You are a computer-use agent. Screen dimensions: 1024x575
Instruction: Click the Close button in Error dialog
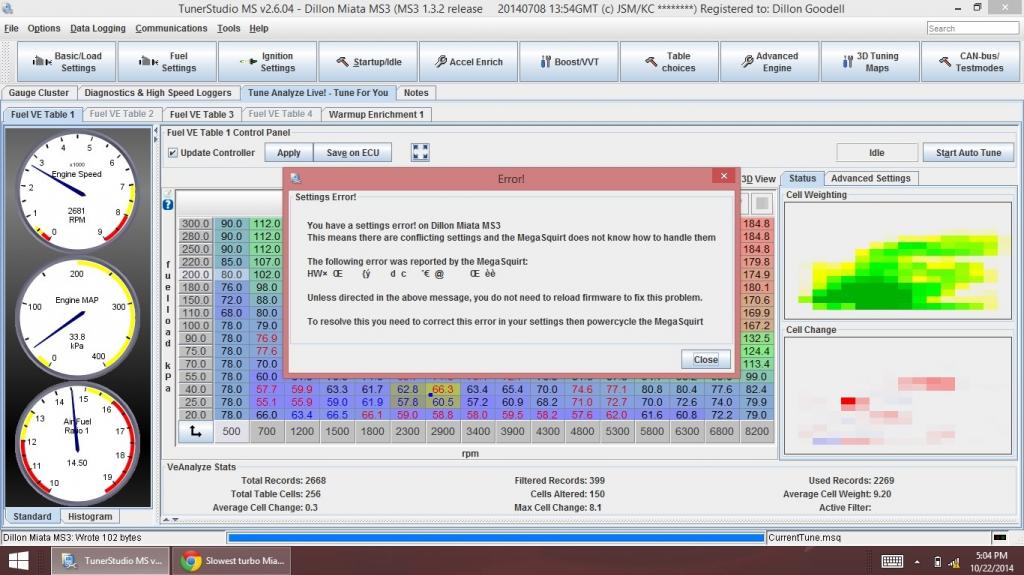point(705,359)
